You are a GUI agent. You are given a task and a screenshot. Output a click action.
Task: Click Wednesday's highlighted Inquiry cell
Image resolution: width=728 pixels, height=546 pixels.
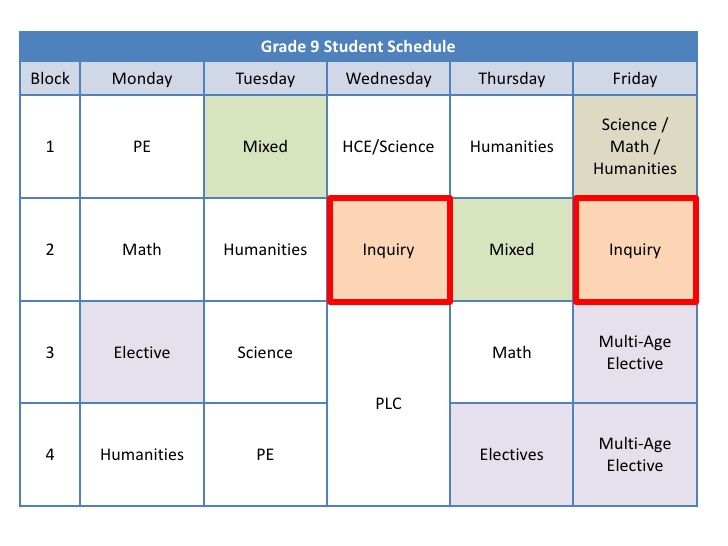[x=388, y=249]
